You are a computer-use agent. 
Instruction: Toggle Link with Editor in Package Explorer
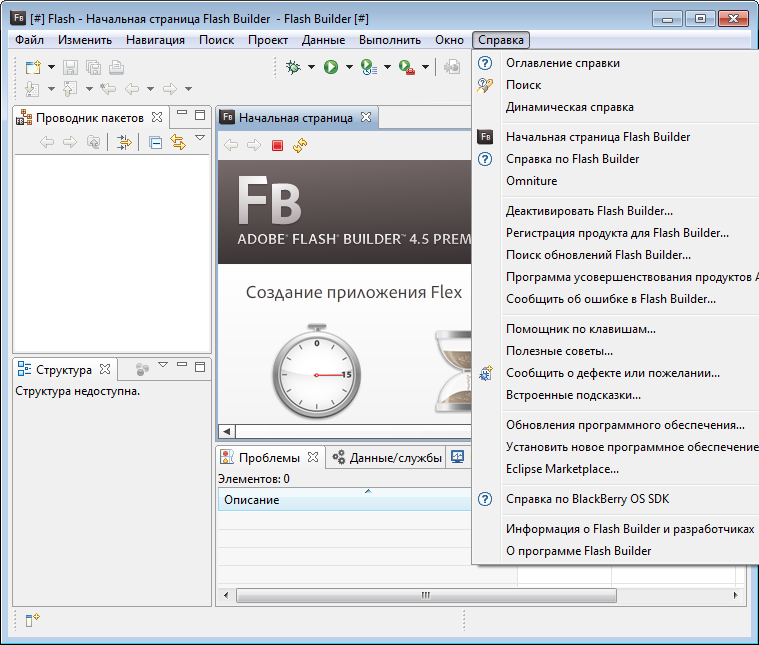(x=178, y=142)
